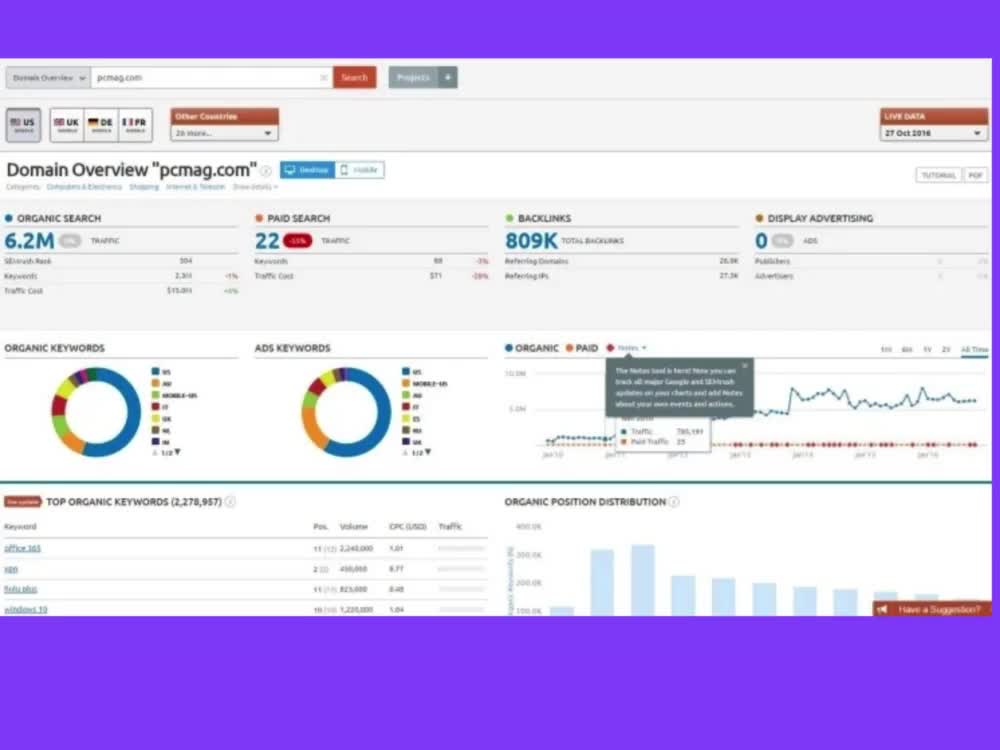The width and height of the screenshot is (1000, 750).
Task: Select the UK country database
Action: pyautogui.click(x=67, y=124)
